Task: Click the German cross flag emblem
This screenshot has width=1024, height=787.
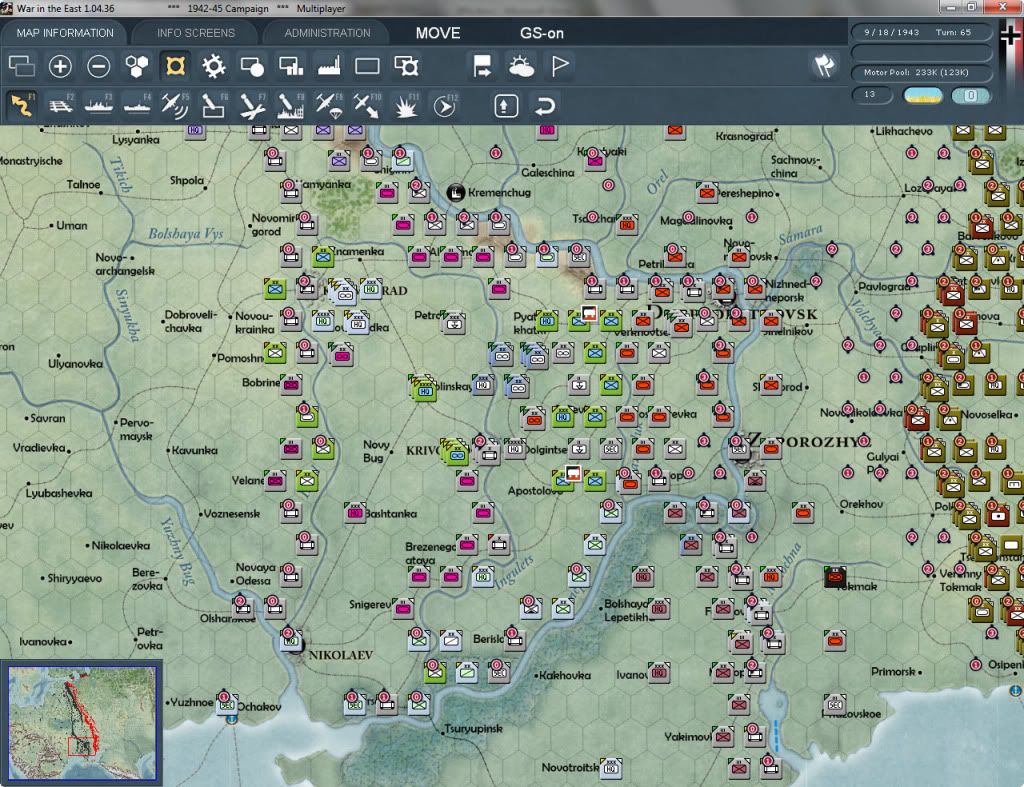Action: click(1010, 35)
